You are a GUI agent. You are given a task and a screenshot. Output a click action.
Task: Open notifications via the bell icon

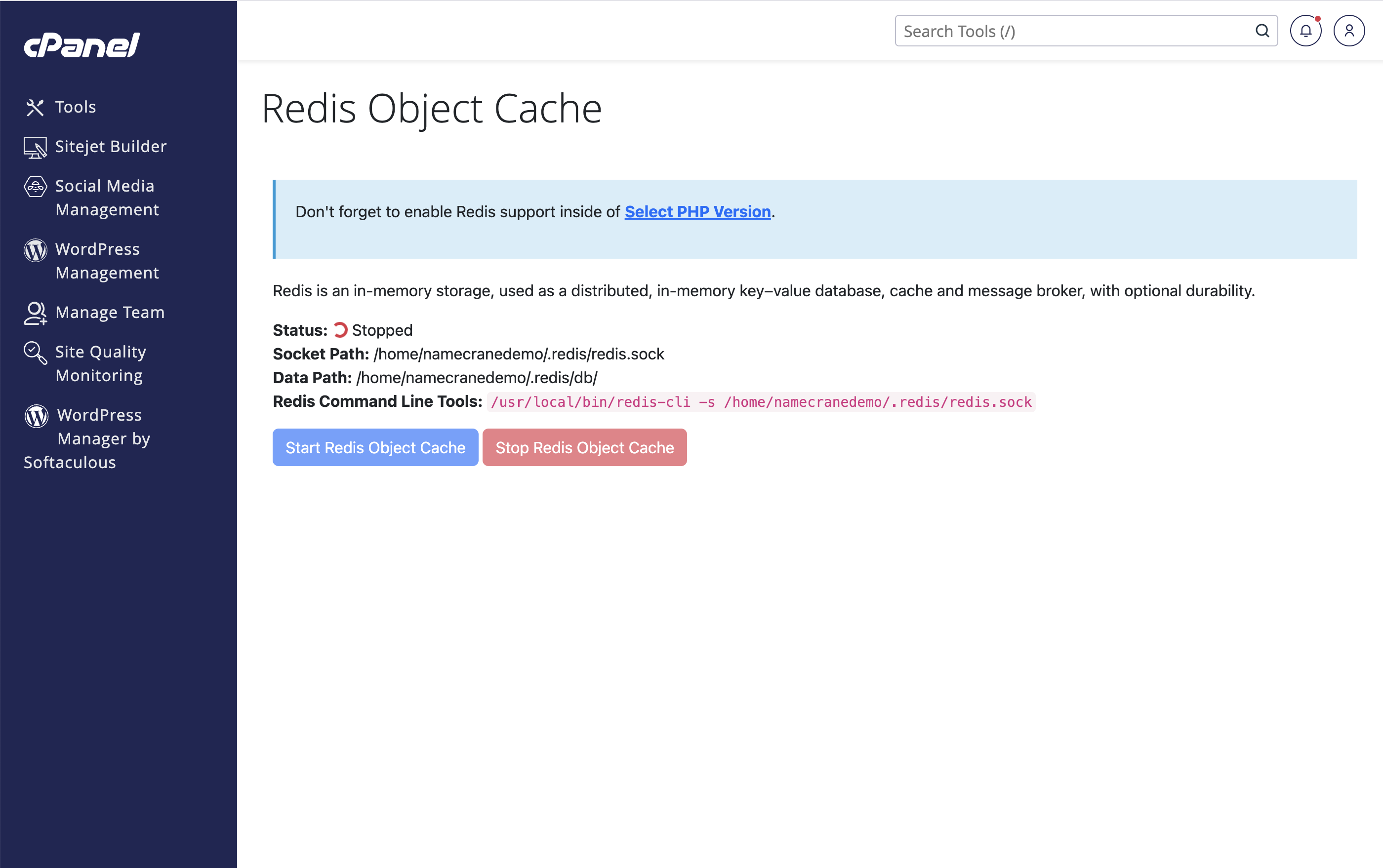(x=1305, y=31)
